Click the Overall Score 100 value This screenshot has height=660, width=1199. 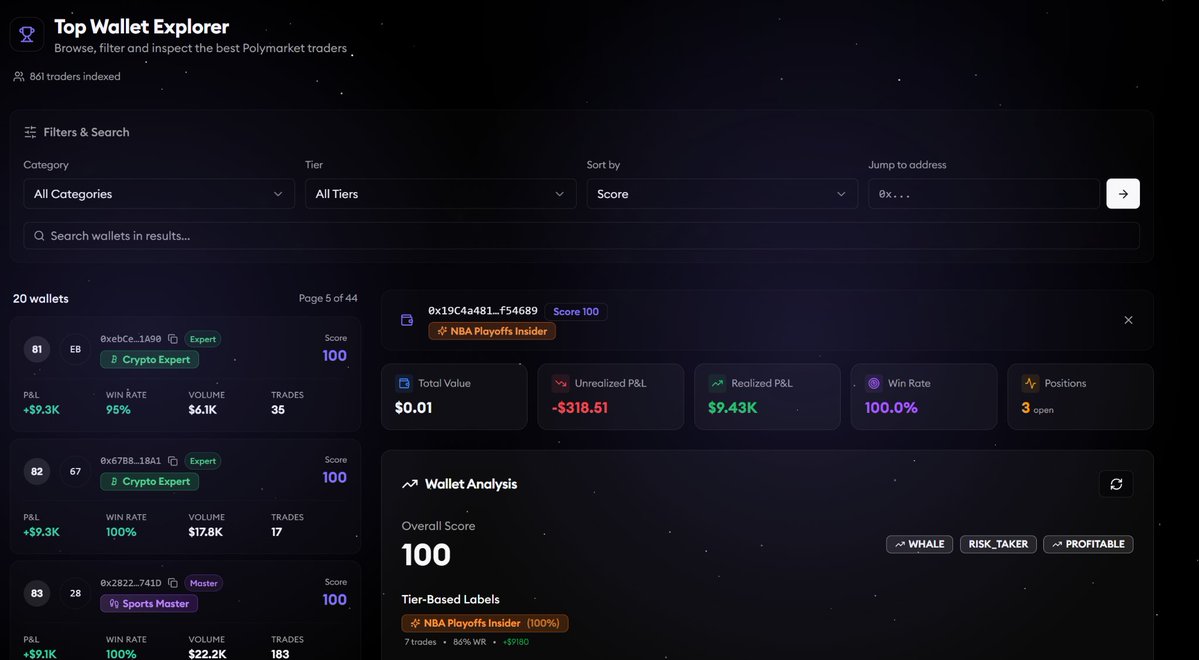[426, 554]
